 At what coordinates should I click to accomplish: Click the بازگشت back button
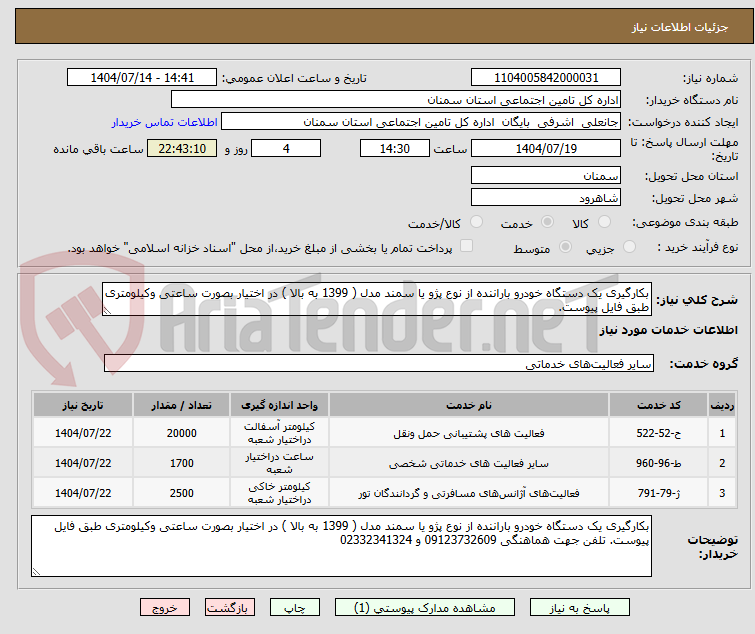(x=230, y=608)
